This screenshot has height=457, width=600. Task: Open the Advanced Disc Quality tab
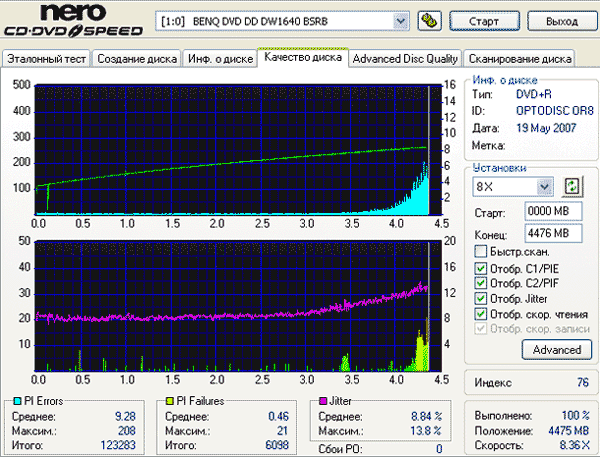tap(405, 59)
